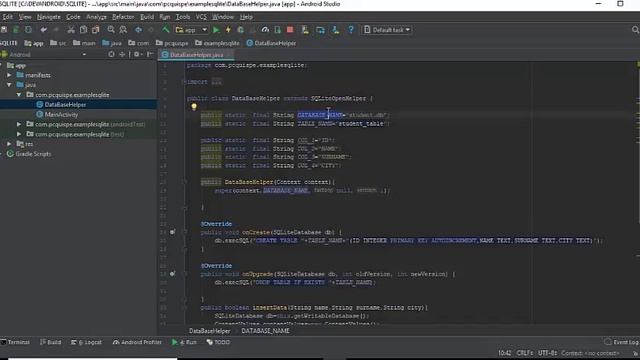The height and width of the screenshot is (360, 640).
Task: Click the Android Profiler gauge icon in toolbar
Action: 265,30
